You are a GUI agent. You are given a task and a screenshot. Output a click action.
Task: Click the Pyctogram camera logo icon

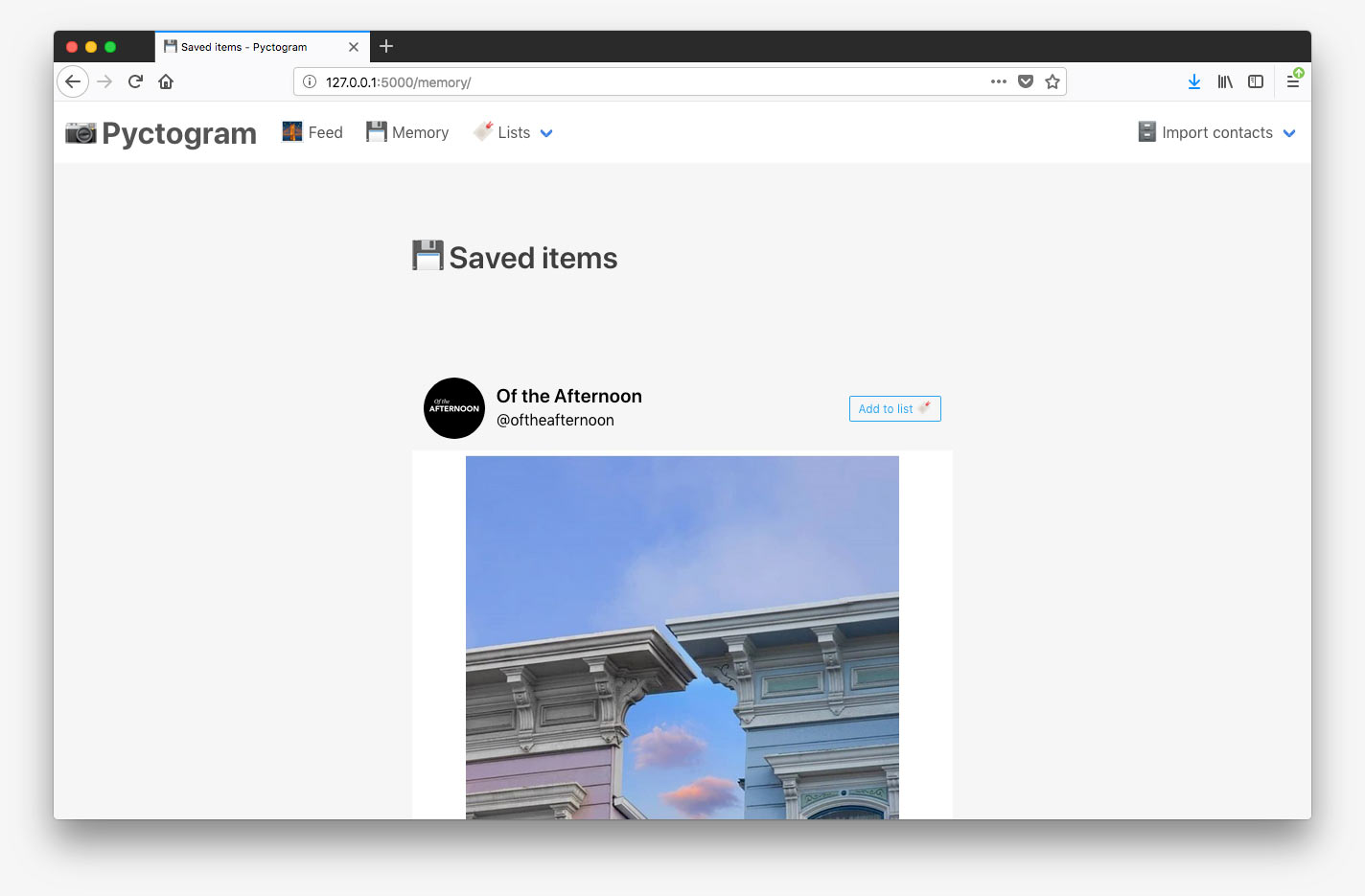81,133
